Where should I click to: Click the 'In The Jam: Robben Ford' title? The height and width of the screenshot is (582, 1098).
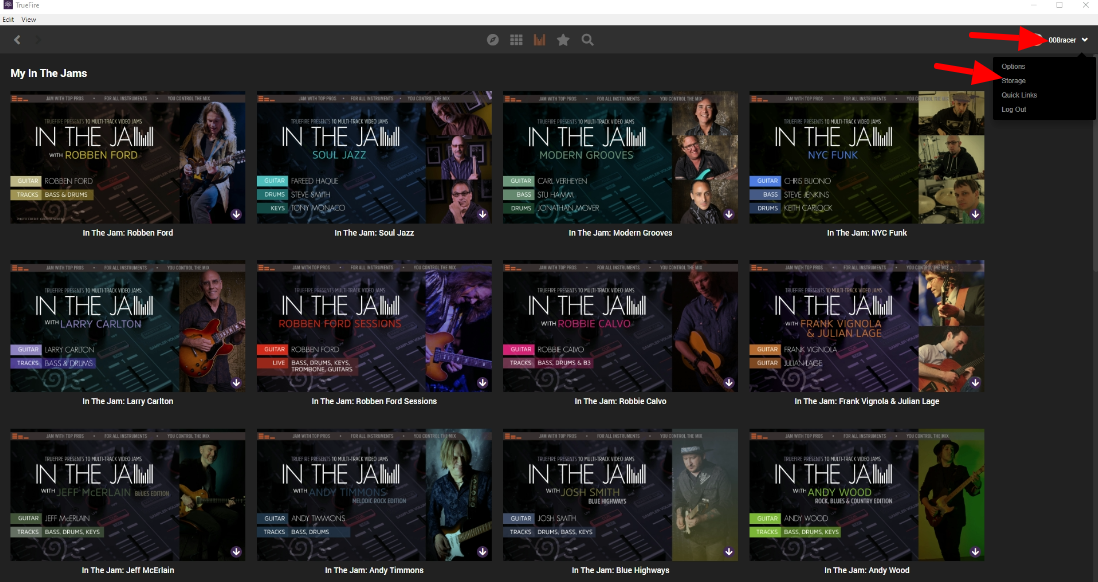pyautogui.click(x=127, y=233)
